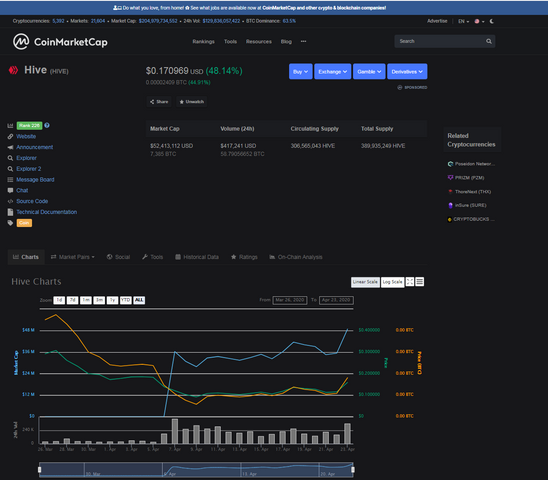548x480 pixels.
Task: Click the Rank 226 badge
Action: (29, 126)
